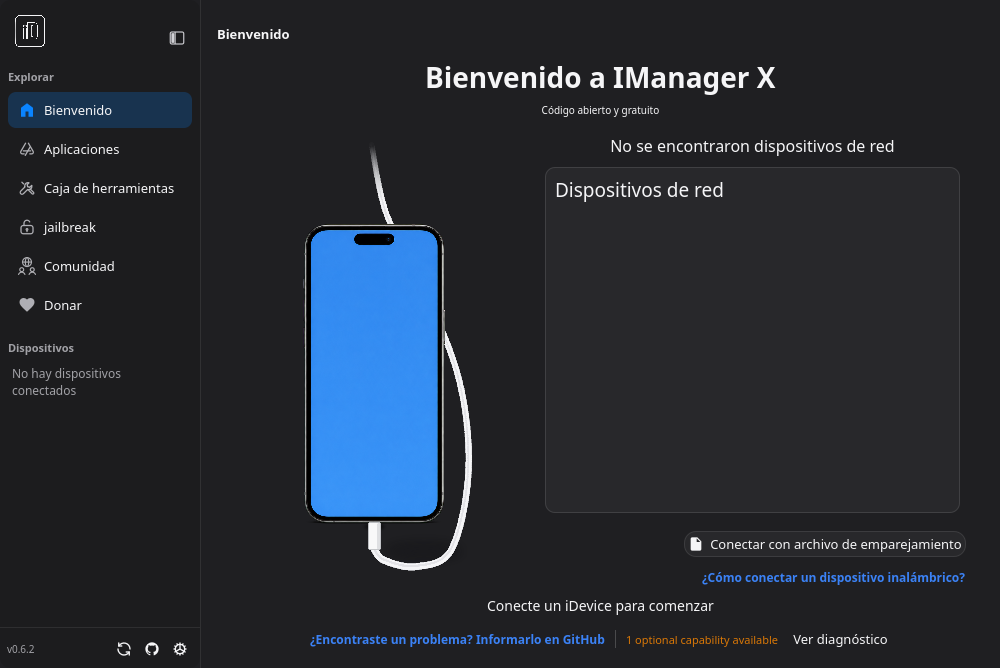Click the unlocked padlock jailbreak icon
Viewport: 1000px width, 668px height.
coord(27,227)
